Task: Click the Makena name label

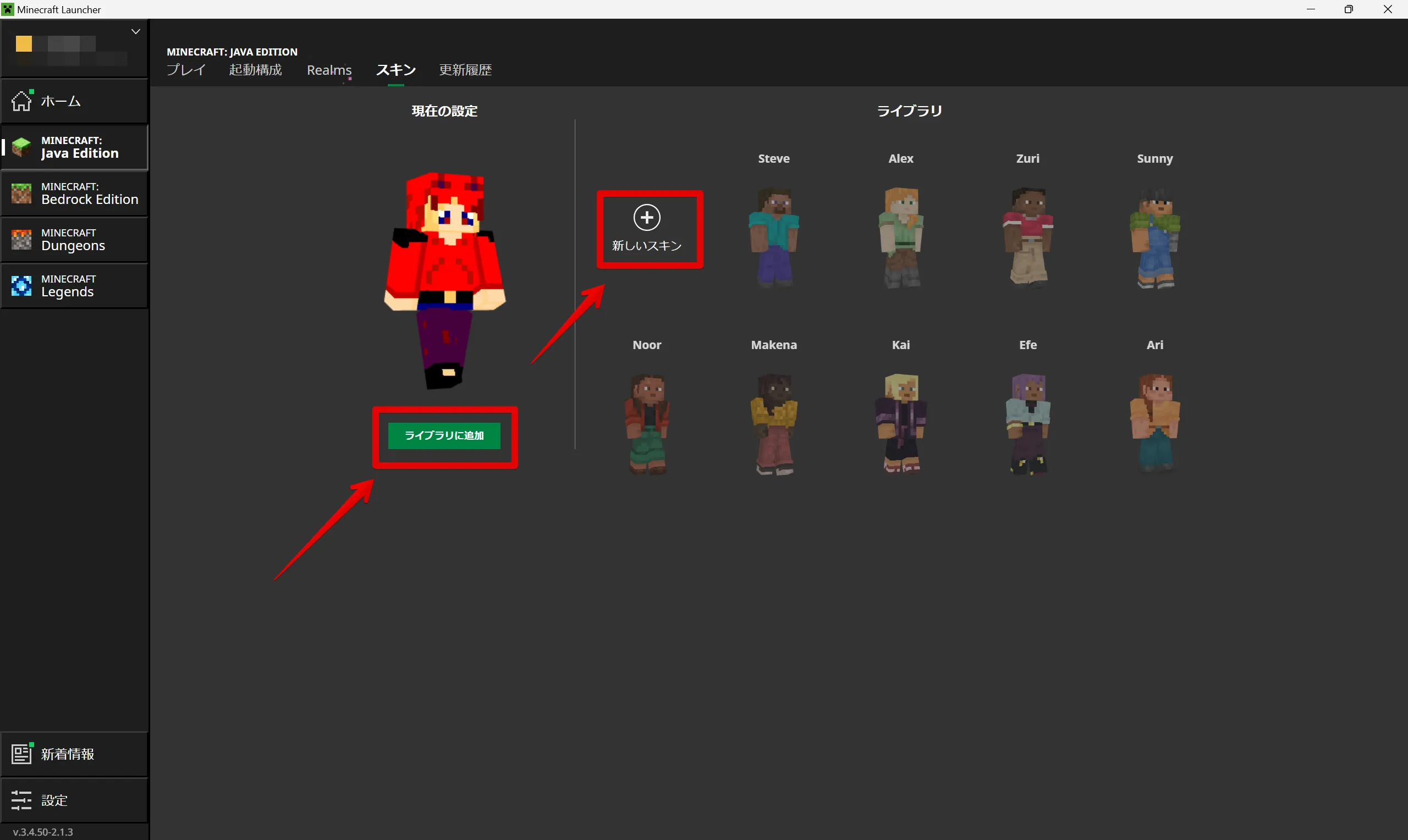Action: [773, 345]
